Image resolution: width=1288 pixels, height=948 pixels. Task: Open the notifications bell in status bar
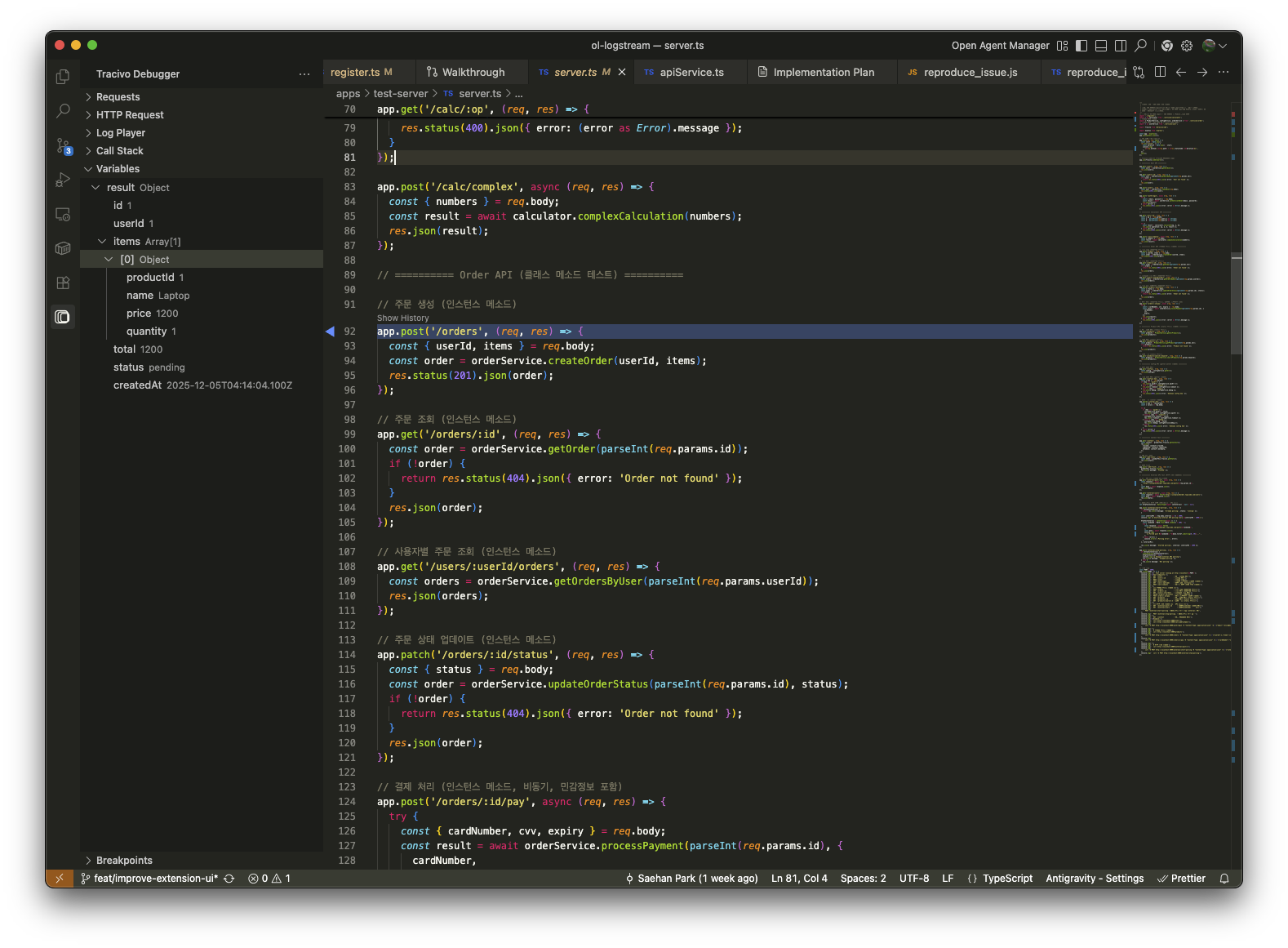pos(1224,879)
